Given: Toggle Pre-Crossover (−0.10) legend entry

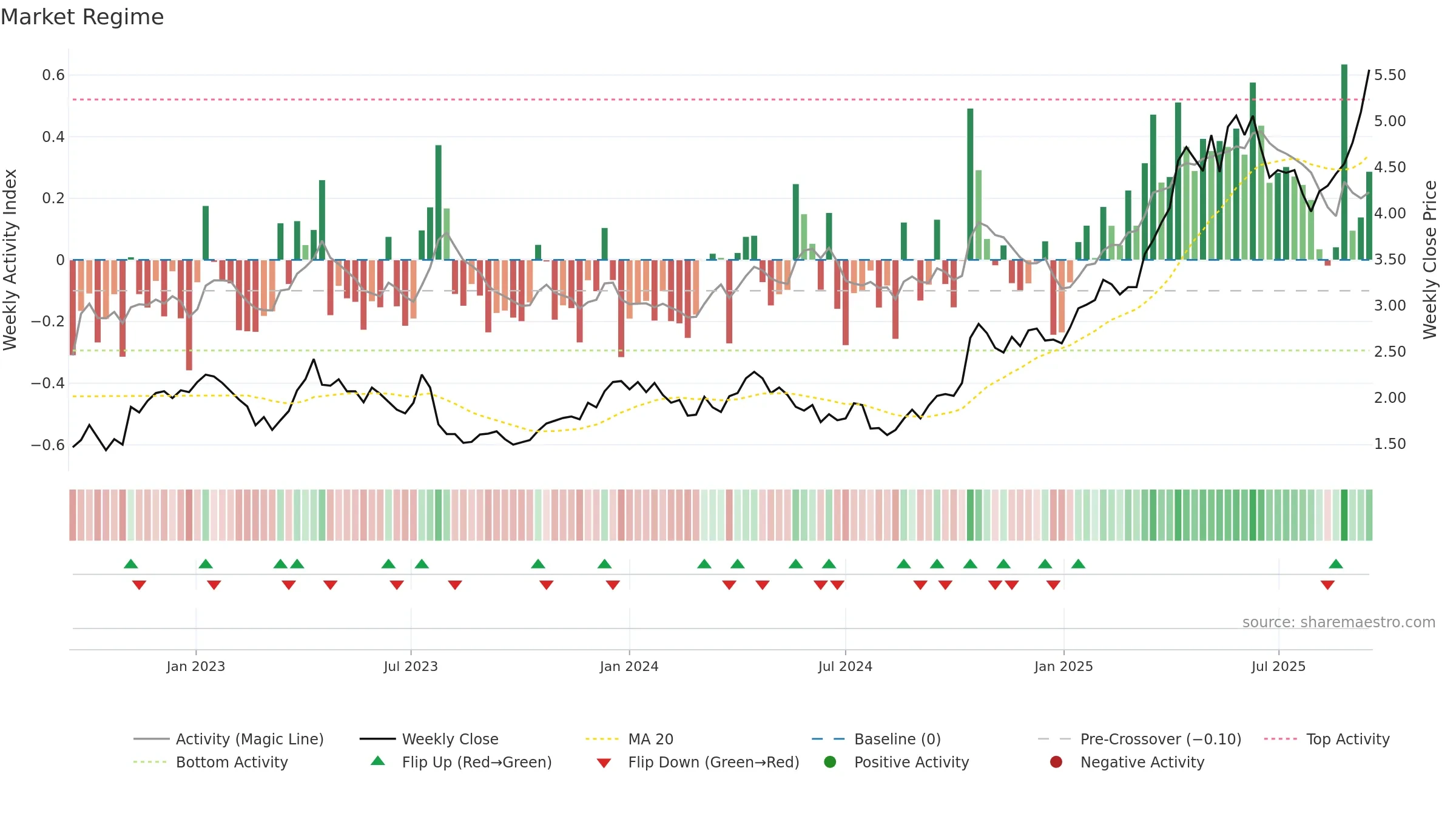Looking at the screenshot, I should coord(1139,739).
